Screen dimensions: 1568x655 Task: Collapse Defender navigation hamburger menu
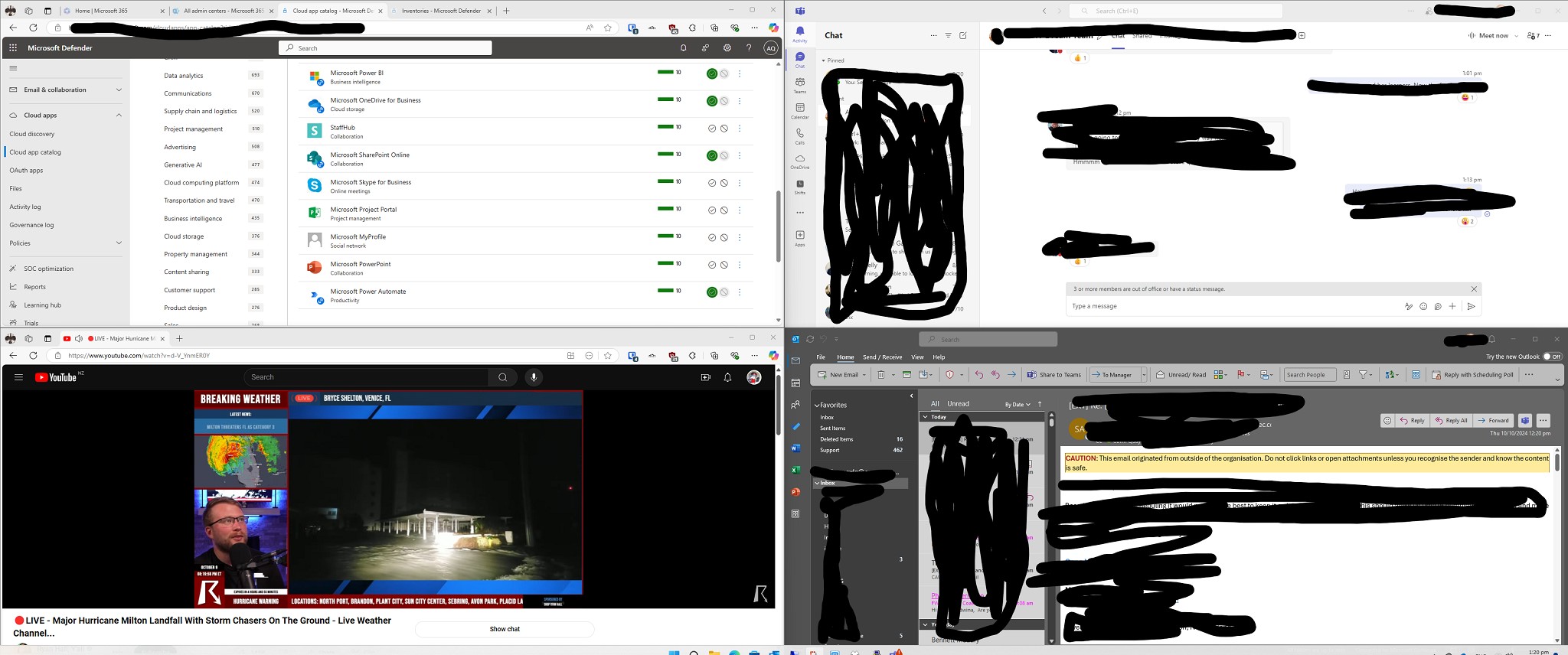click(x=13, y=68)
